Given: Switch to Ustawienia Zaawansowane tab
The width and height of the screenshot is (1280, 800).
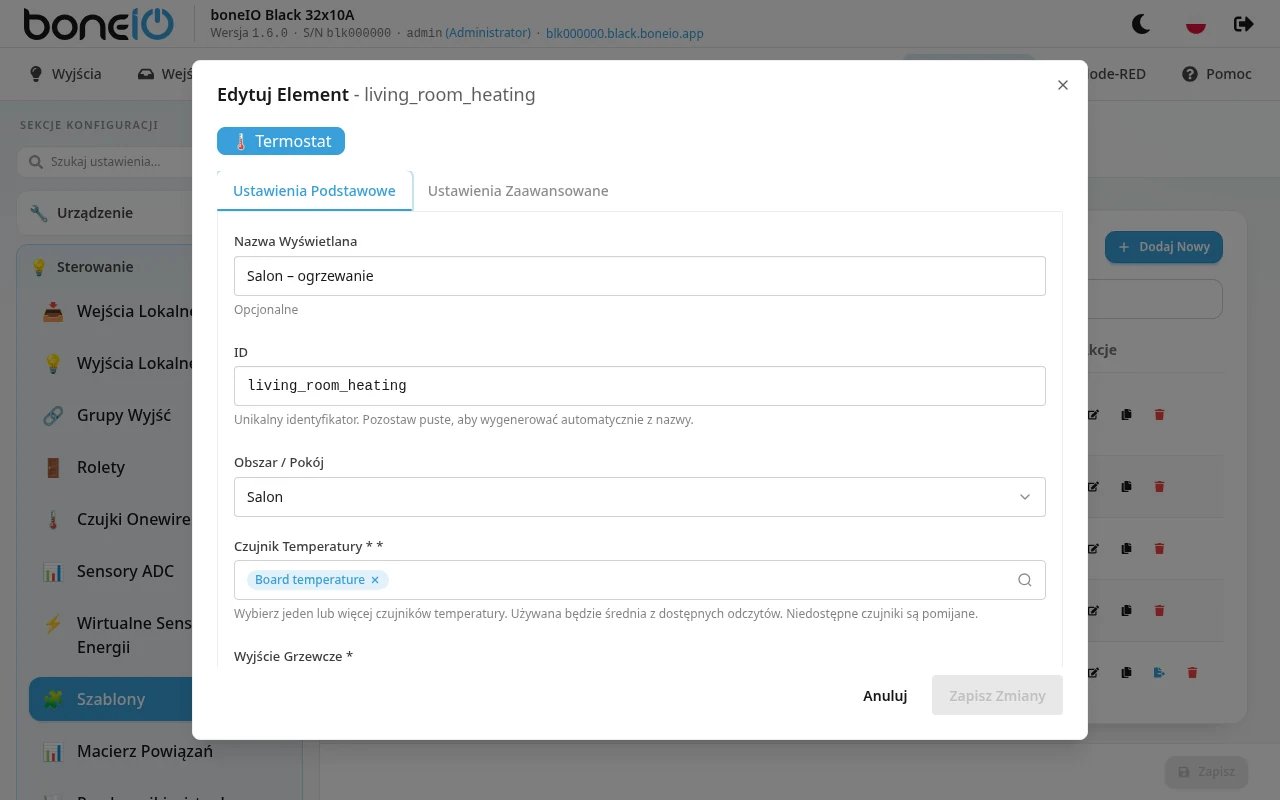Looking at the screenshot, I should (x=518, y=190).
